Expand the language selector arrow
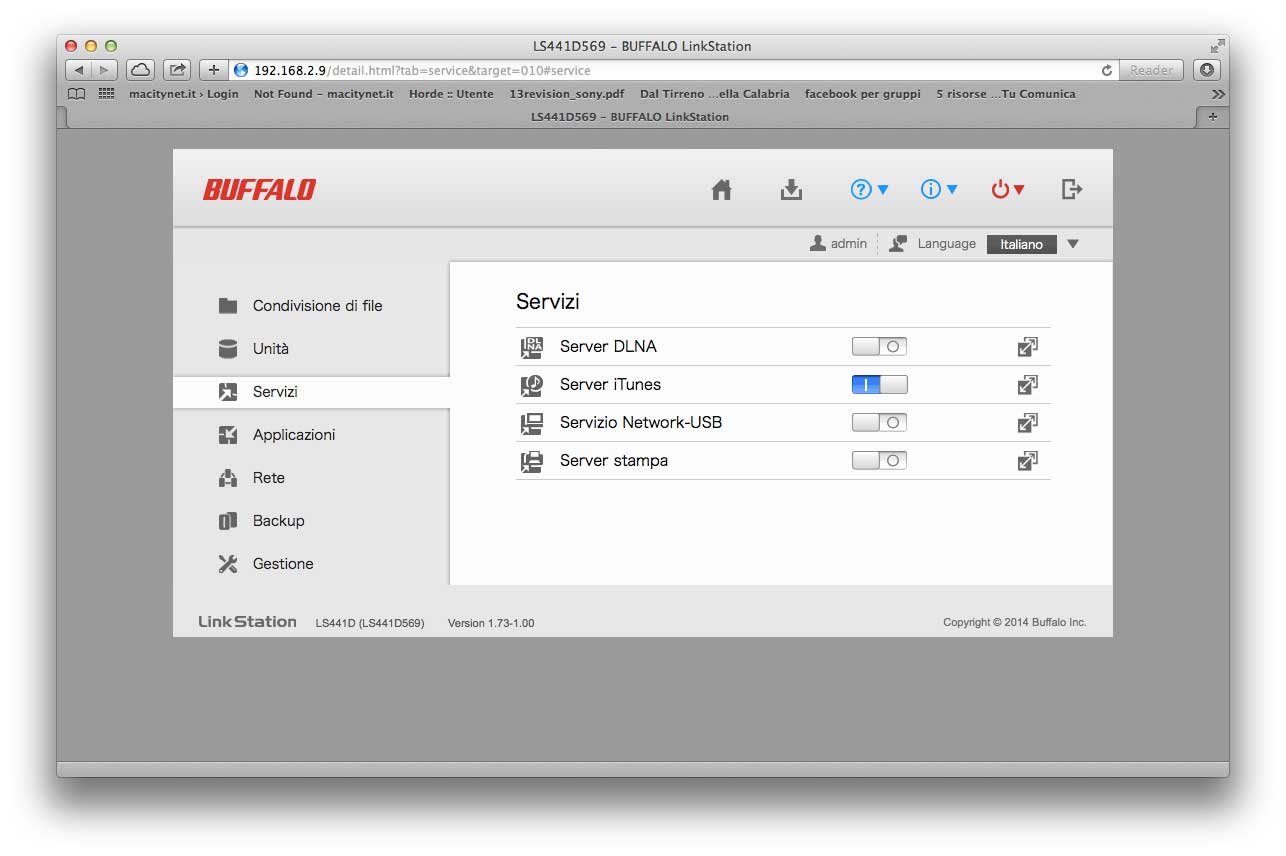The width and height of the screenshot is (1286, 856). (1073, 244)
